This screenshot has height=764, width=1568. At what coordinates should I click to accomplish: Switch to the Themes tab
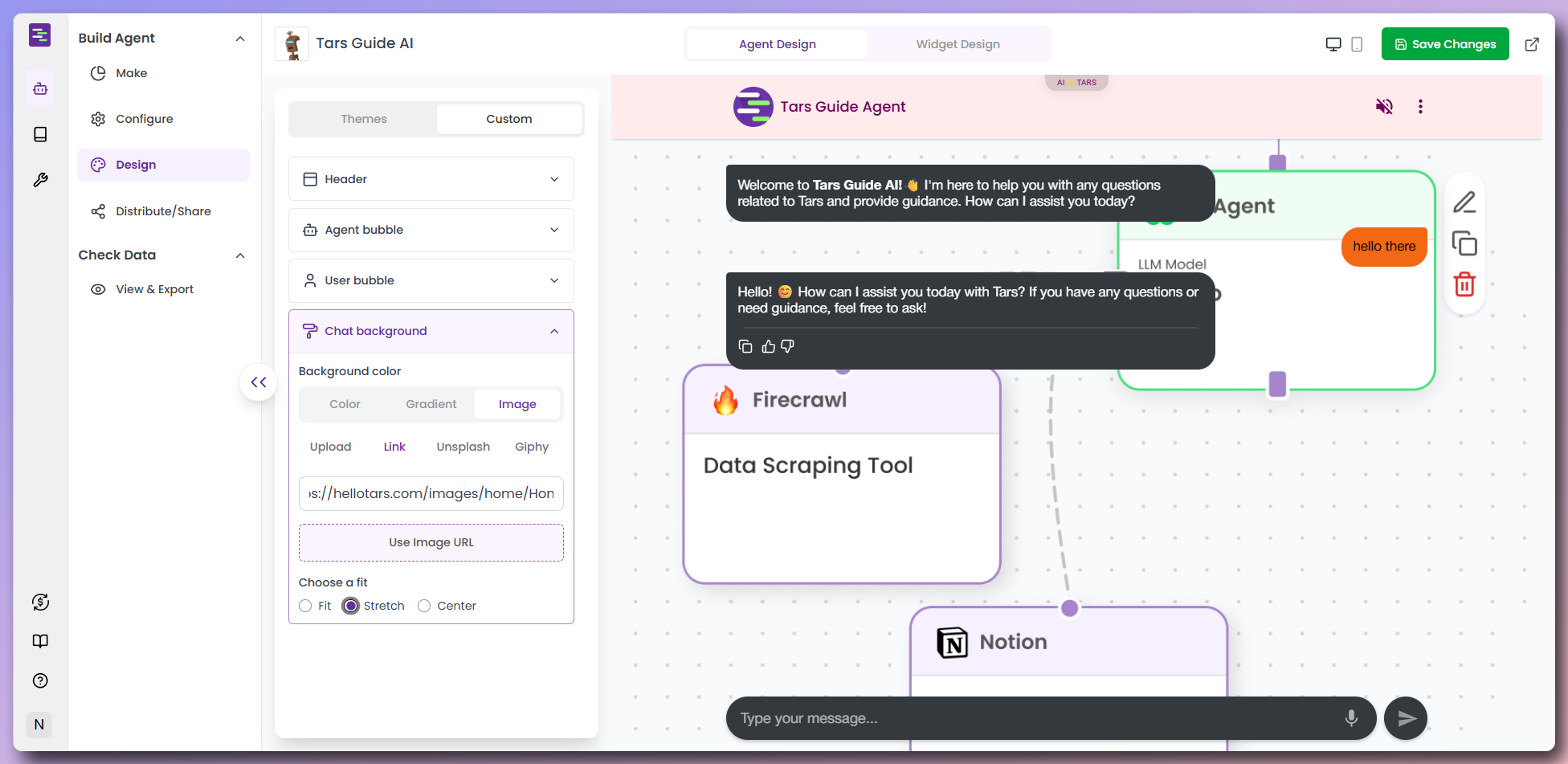[x=364, y=119]
